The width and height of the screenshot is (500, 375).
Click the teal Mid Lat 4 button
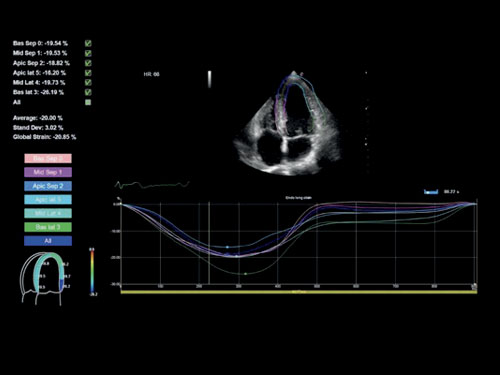point(48,213)
